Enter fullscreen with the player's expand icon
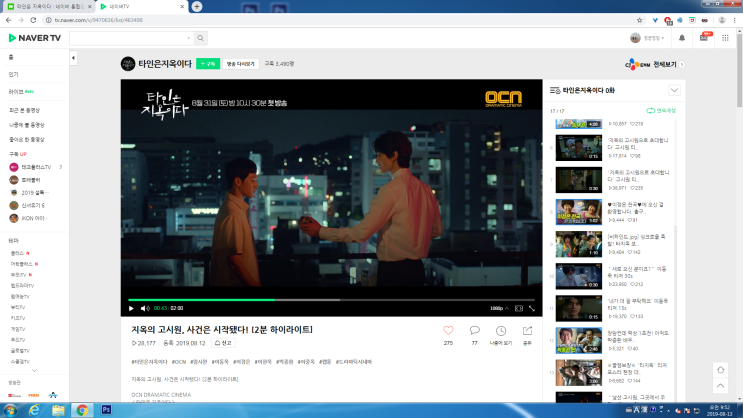 pyautogui.click(x=532, y=308)
